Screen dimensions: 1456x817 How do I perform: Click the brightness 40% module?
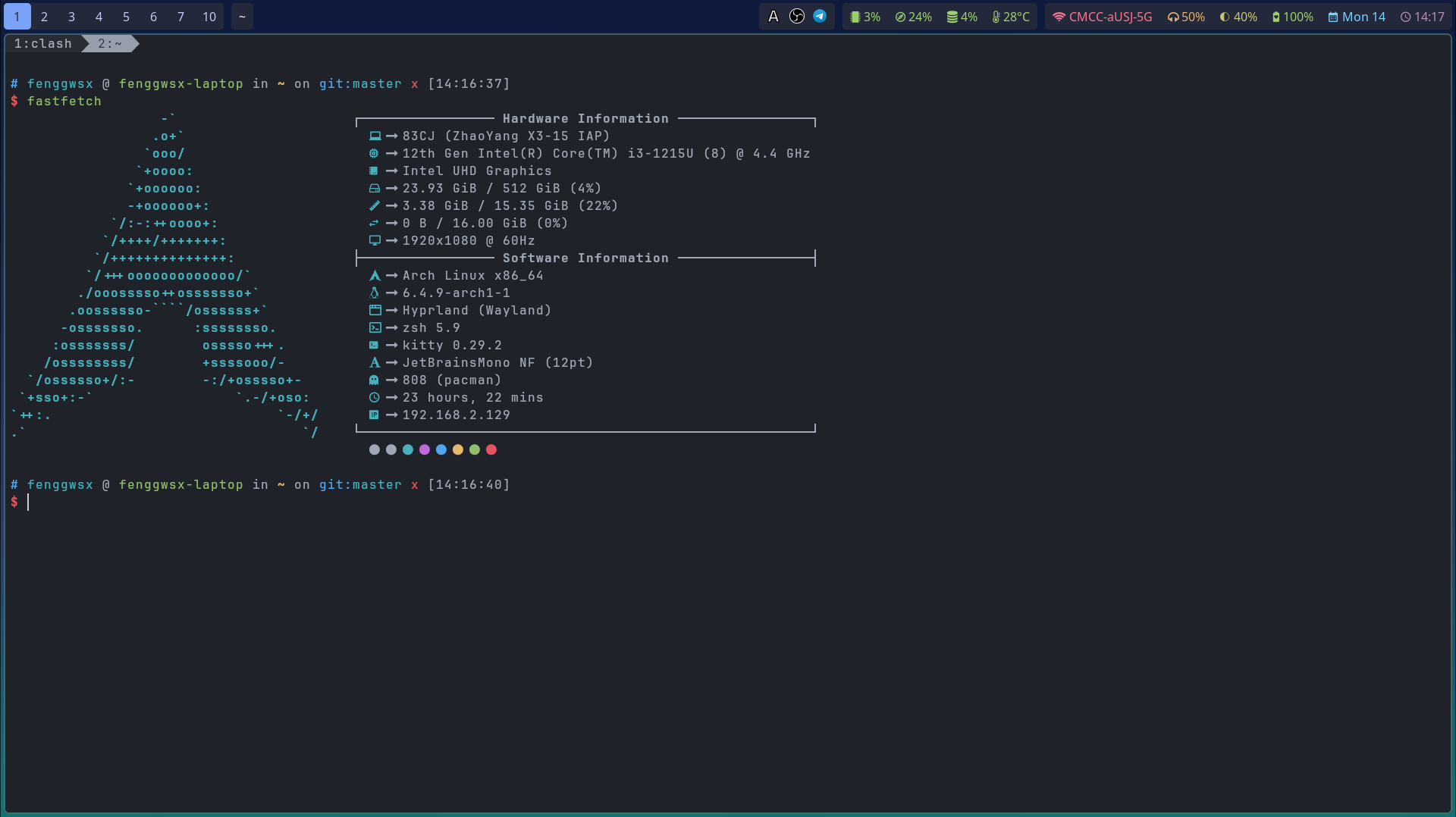[1238, 17]
